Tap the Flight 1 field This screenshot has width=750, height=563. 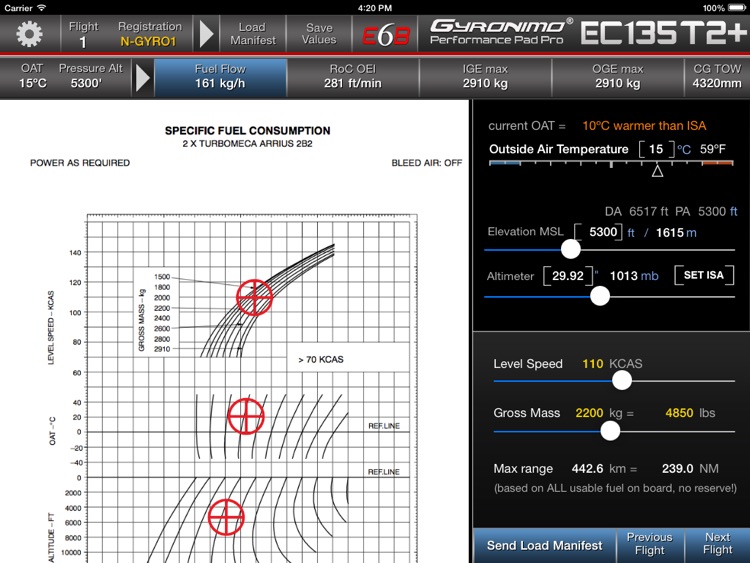(83, 34)
